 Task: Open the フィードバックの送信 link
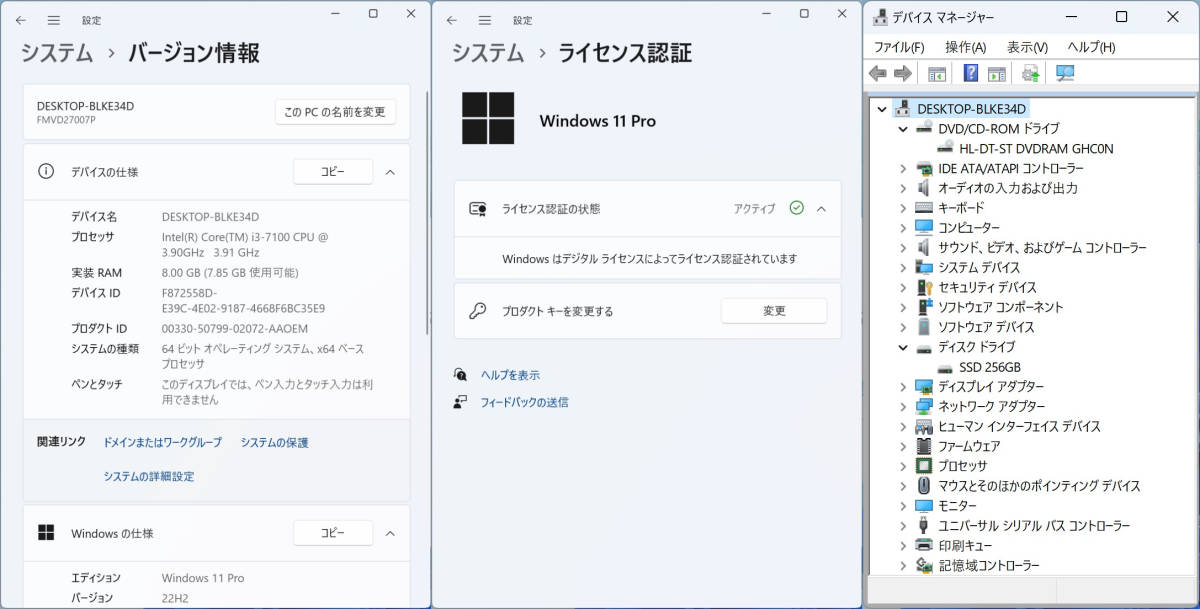coord(524,402)
